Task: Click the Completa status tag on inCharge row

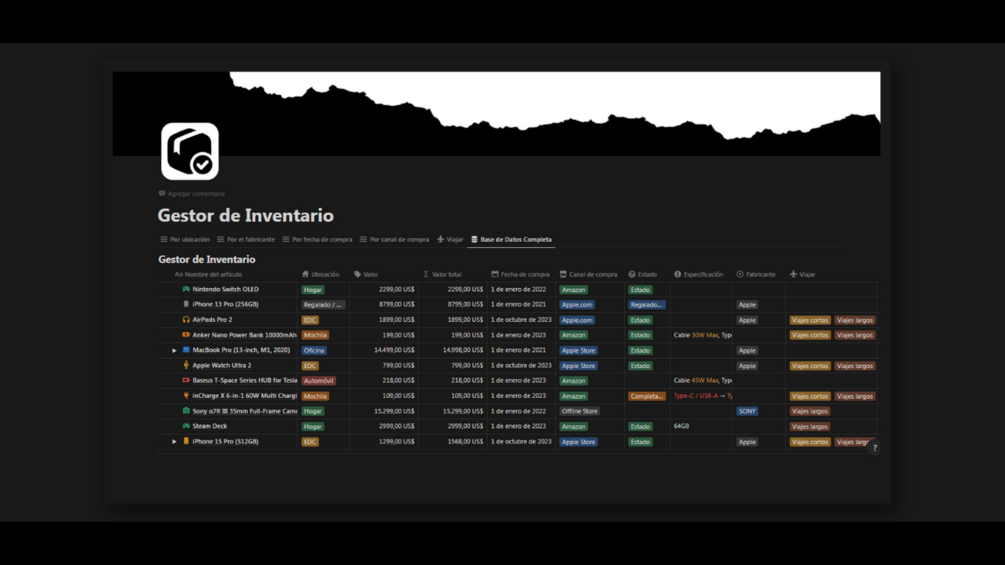Action: coord(647,396)
